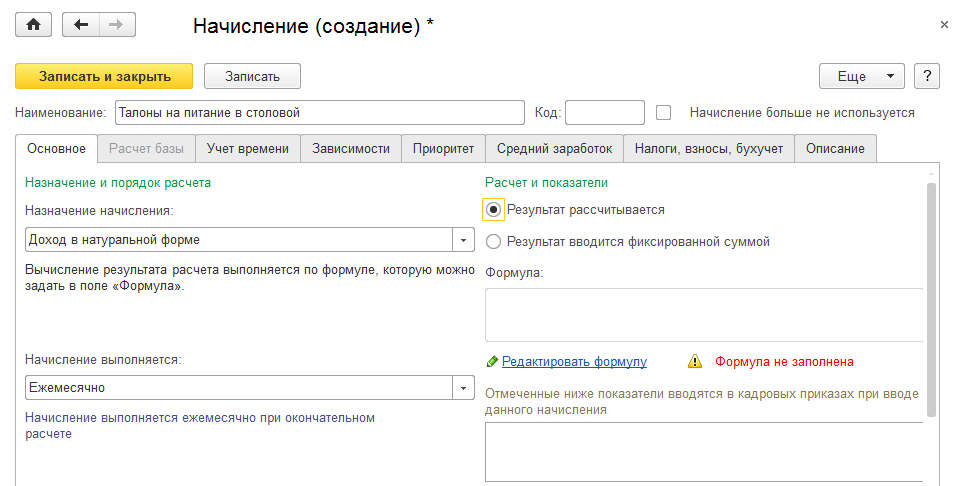Enable "Начисление больше не используется" checkbox

point(663,112)
